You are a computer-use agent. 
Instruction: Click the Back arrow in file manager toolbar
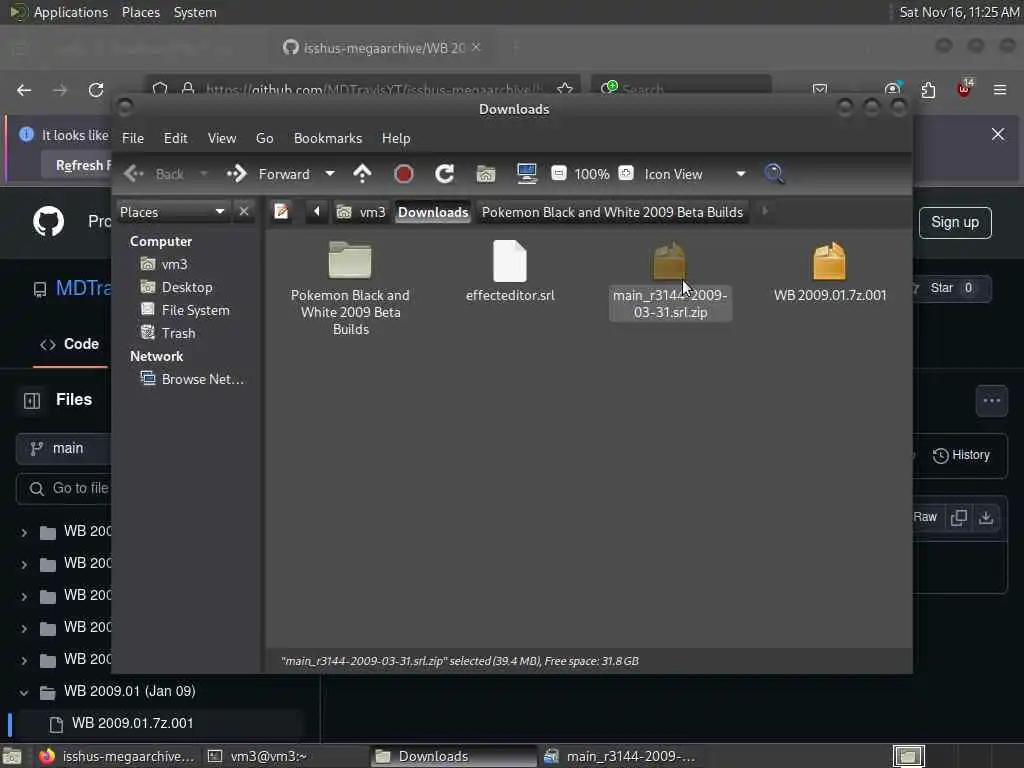[x=134, y=174]
